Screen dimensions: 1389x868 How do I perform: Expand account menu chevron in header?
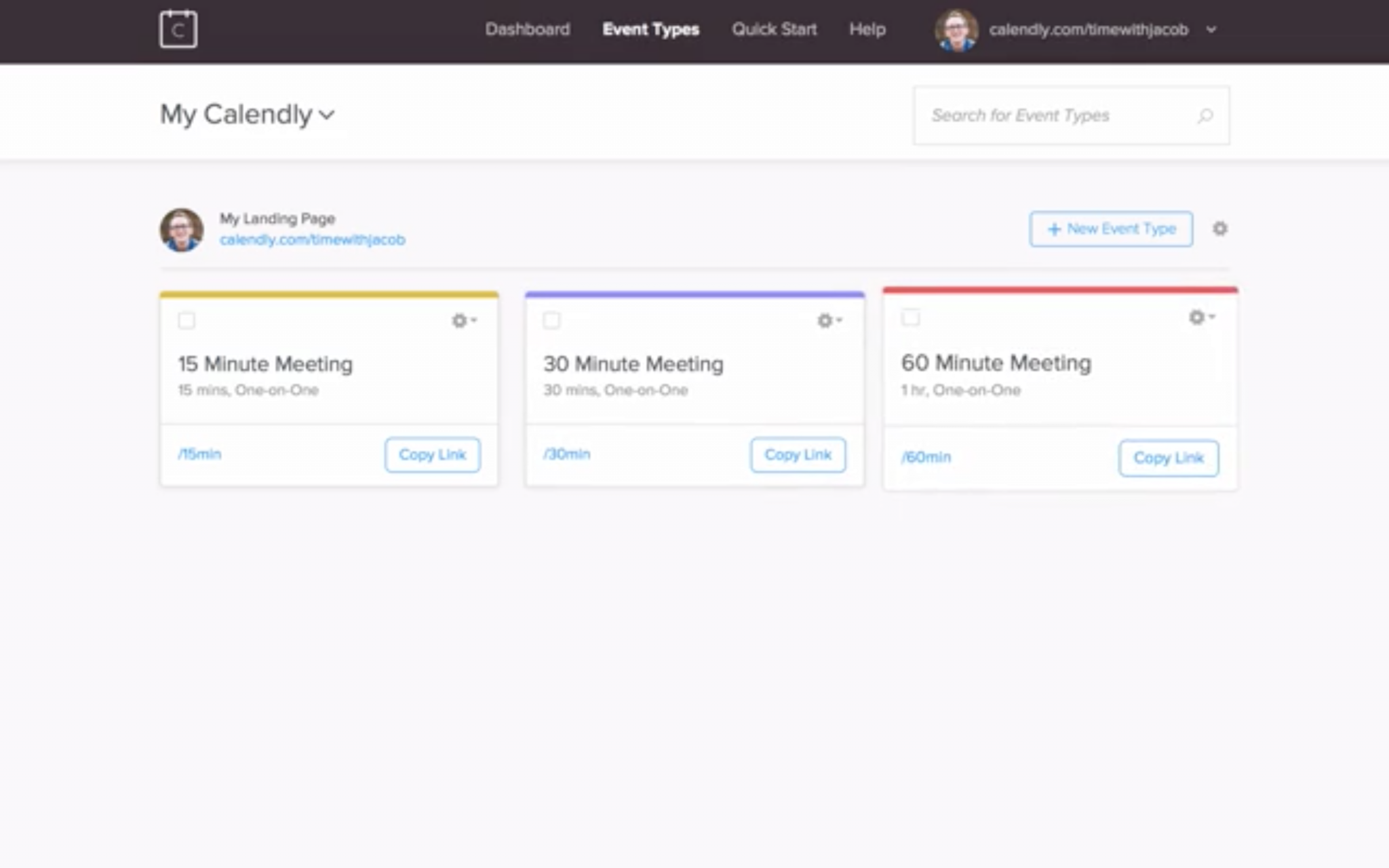click(1211, 30)
